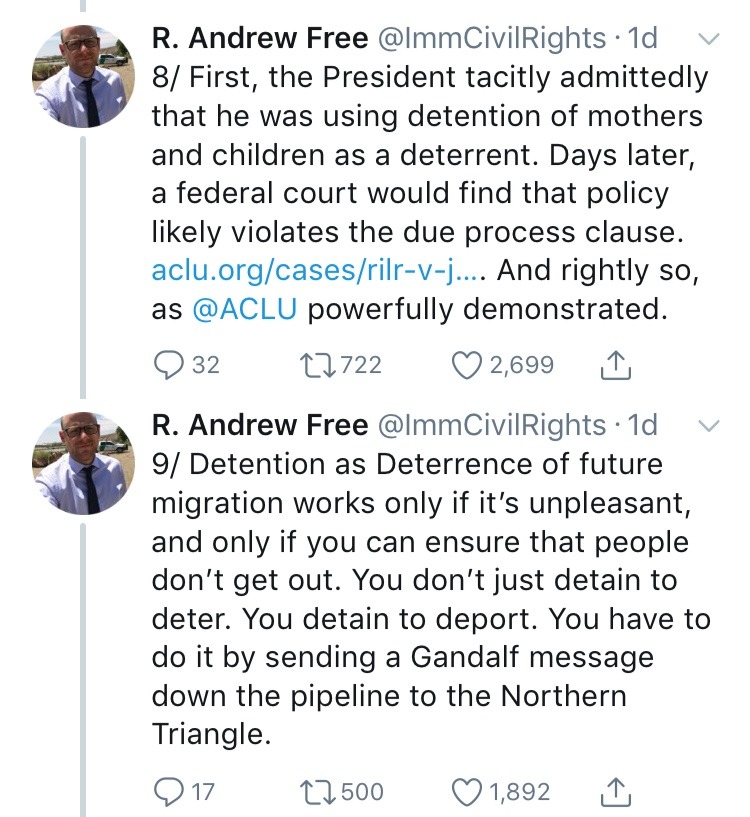Click the 1d timestamp on 8/ tweet
The image size is (750, 817).
click(x=640, y=38)
